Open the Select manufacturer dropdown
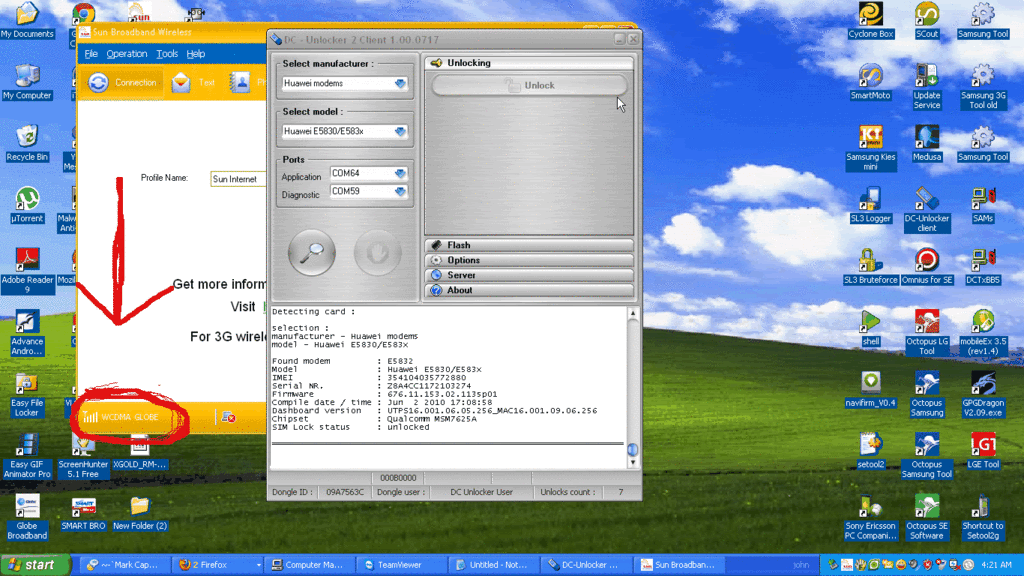The image size is (1024, 576). click(x=401, y=84)
